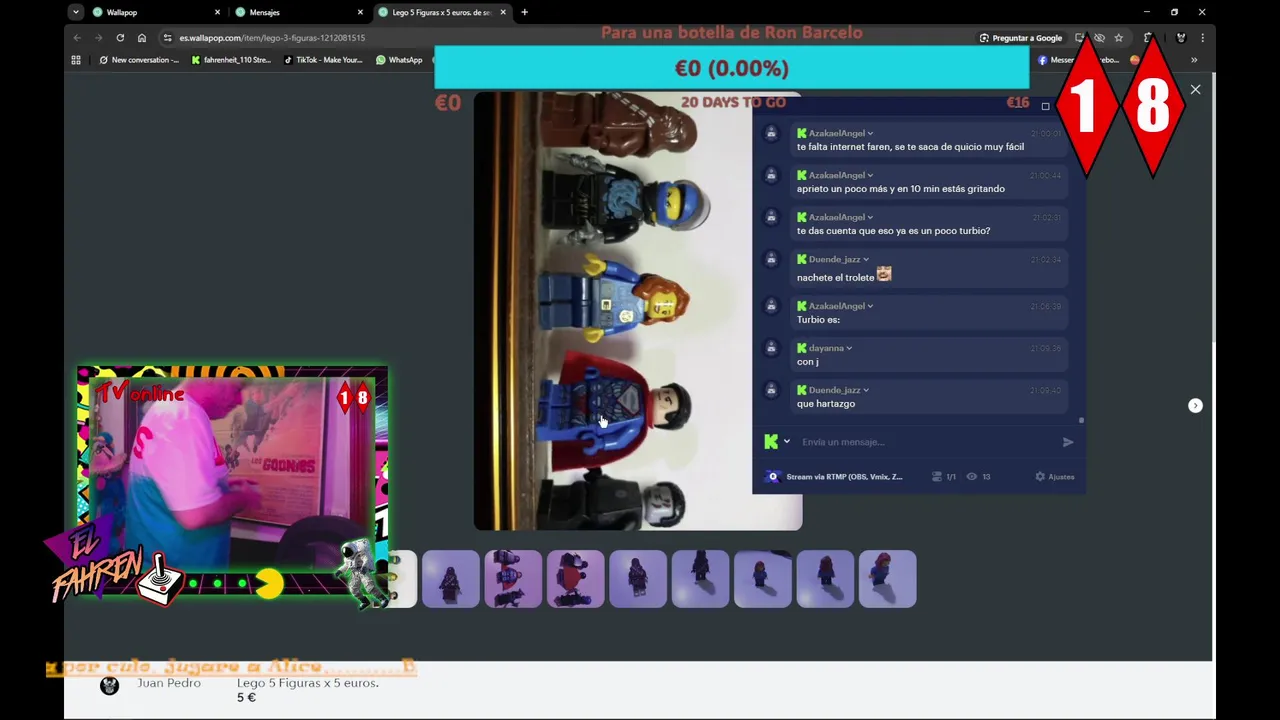
Task: Select the first purple Lego thumbnail
Action: tap(450, 579)
